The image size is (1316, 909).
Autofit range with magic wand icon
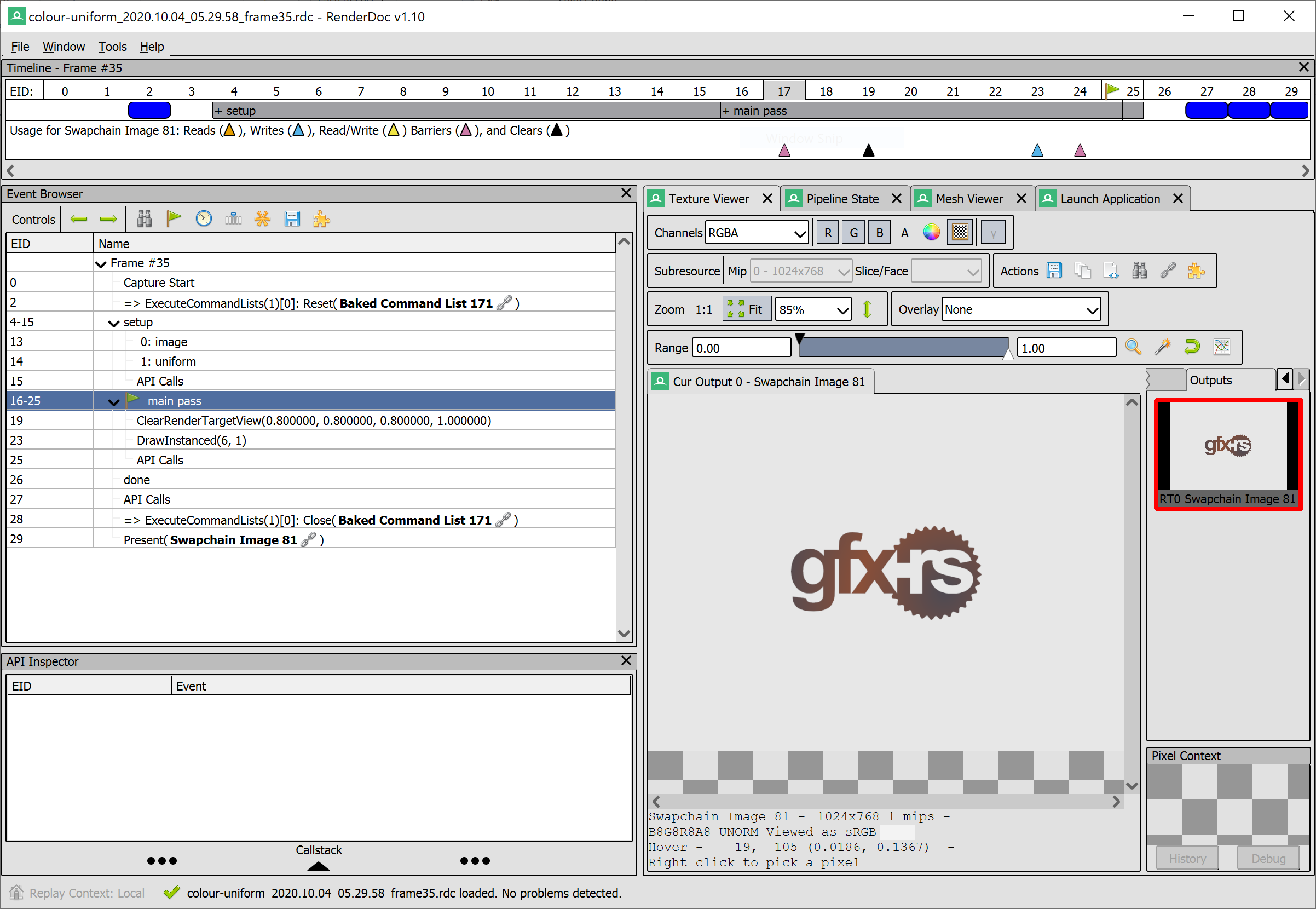pos(1163,347)
